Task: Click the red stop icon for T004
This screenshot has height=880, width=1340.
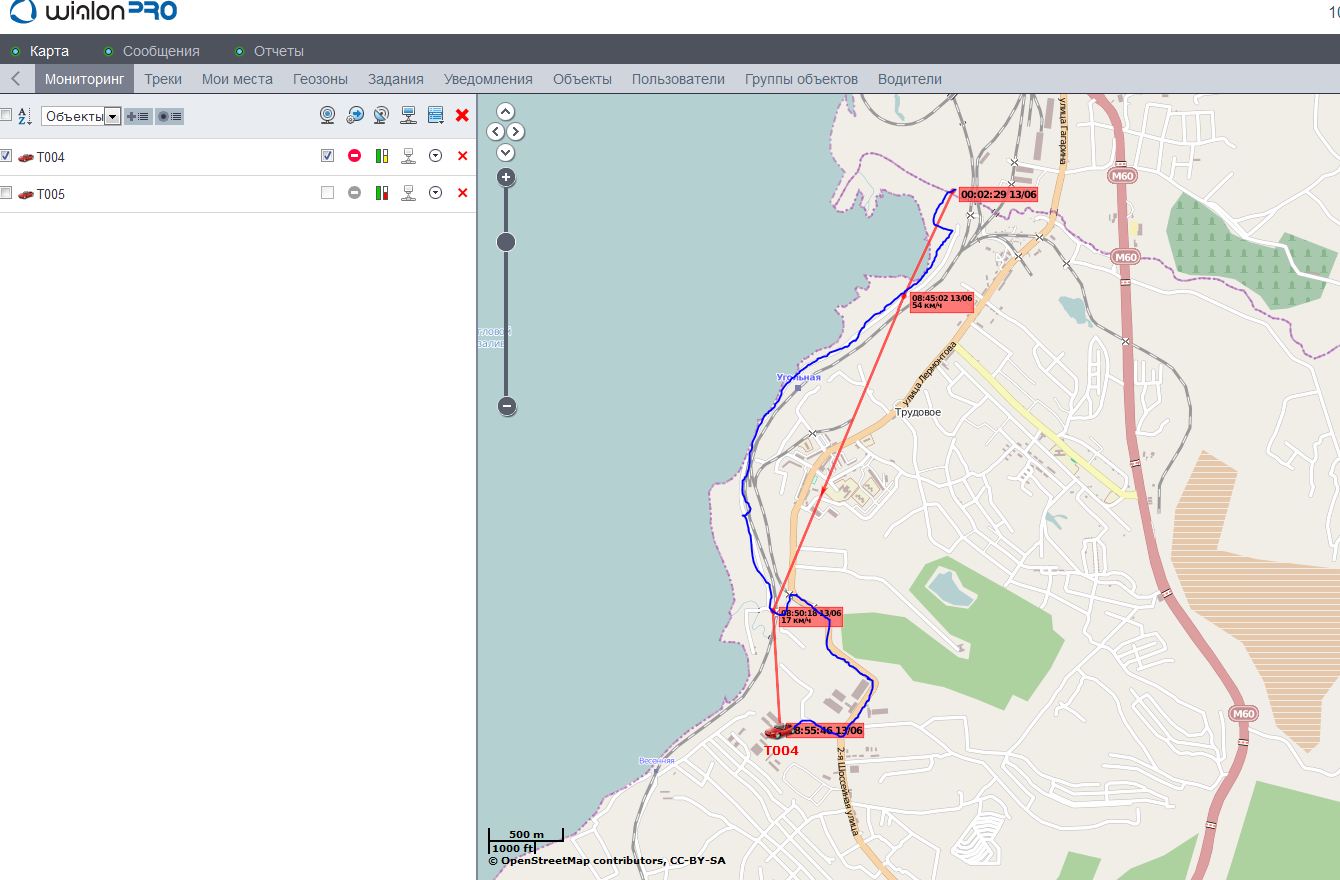Action: pyautogui.click(x=354, y=156)
